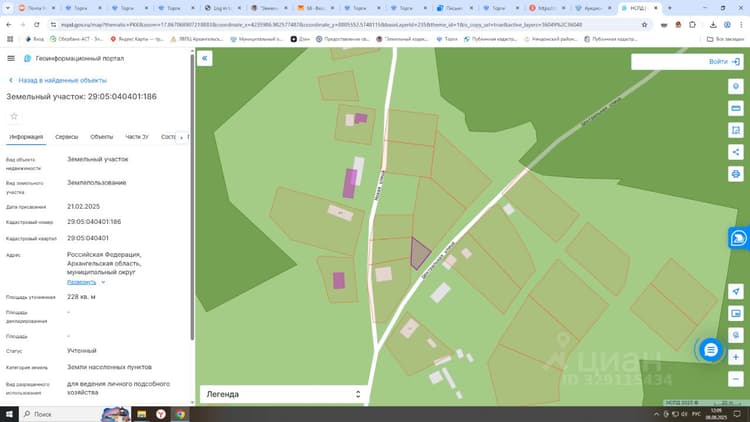Activate the ruler distance tool
The height and width of the screenshot is (422, 750).
(736, 108)
